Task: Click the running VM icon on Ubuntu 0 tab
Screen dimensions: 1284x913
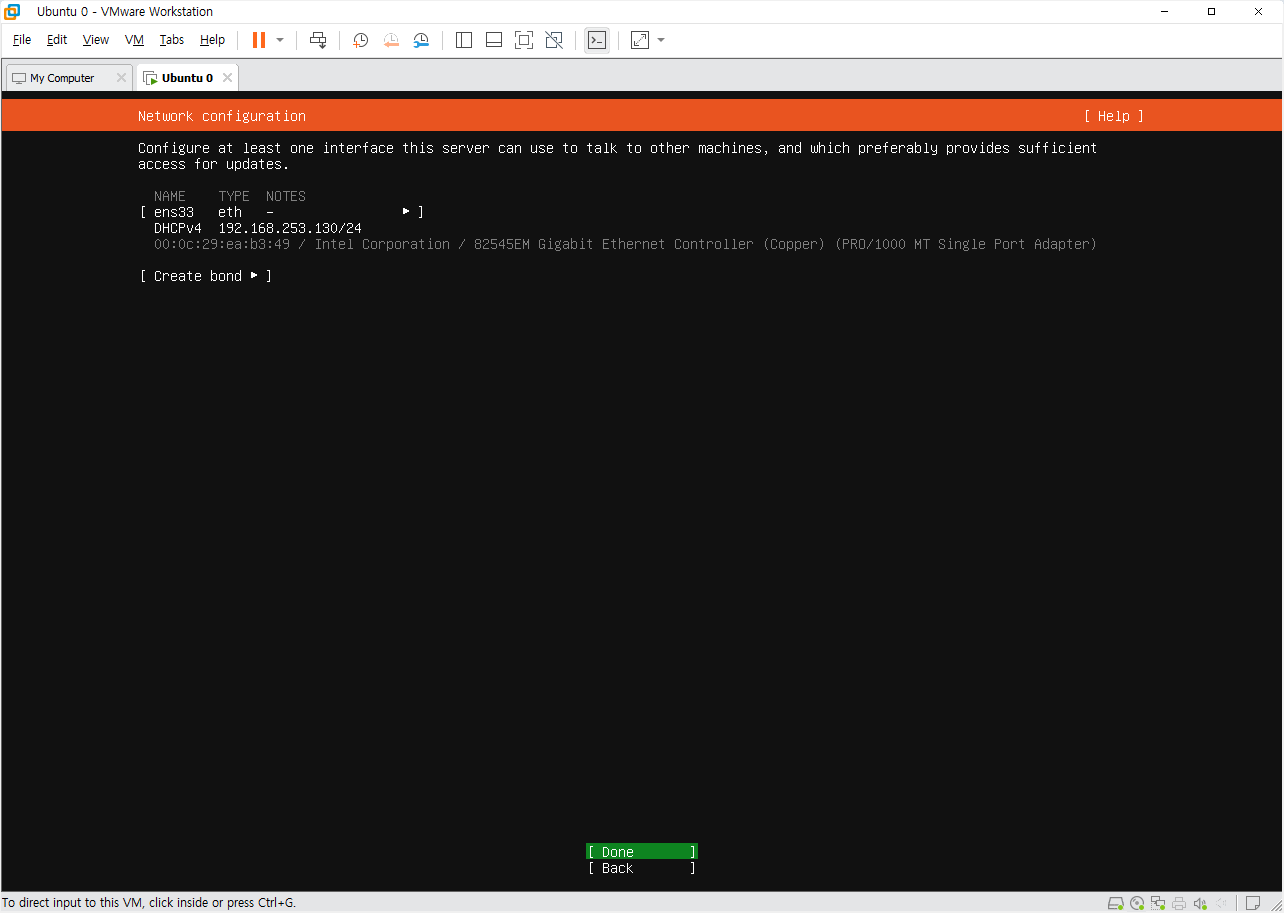Action: click(150, 78)
